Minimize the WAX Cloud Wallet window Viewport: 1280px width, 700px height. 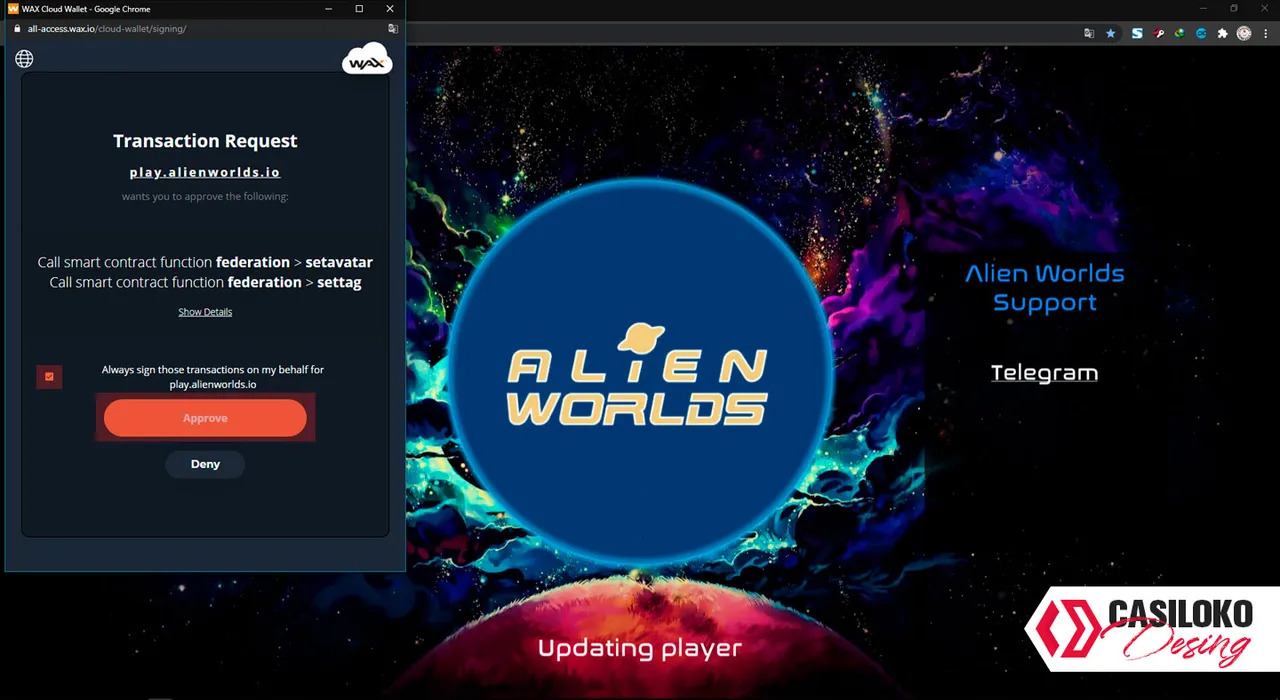pos(329,9)
